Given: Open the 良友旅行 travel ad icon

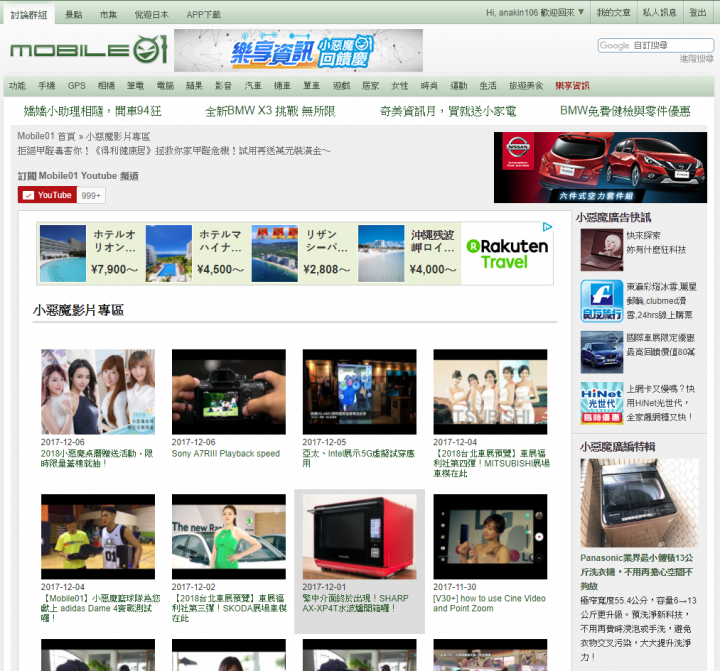Looking at the screenshot, I should (x=602, y=301).
